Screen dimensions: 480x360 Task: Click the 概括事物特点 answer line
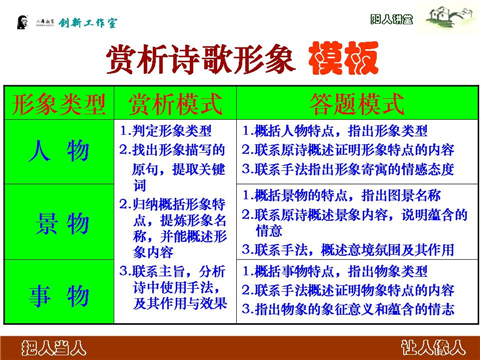[335, 271]
